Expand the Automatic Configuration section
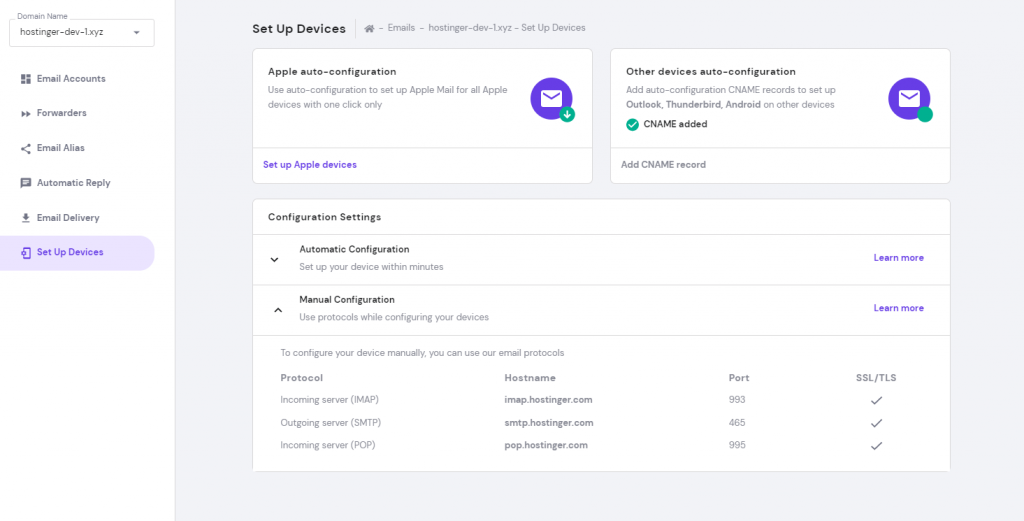 [x=275, y=259]
